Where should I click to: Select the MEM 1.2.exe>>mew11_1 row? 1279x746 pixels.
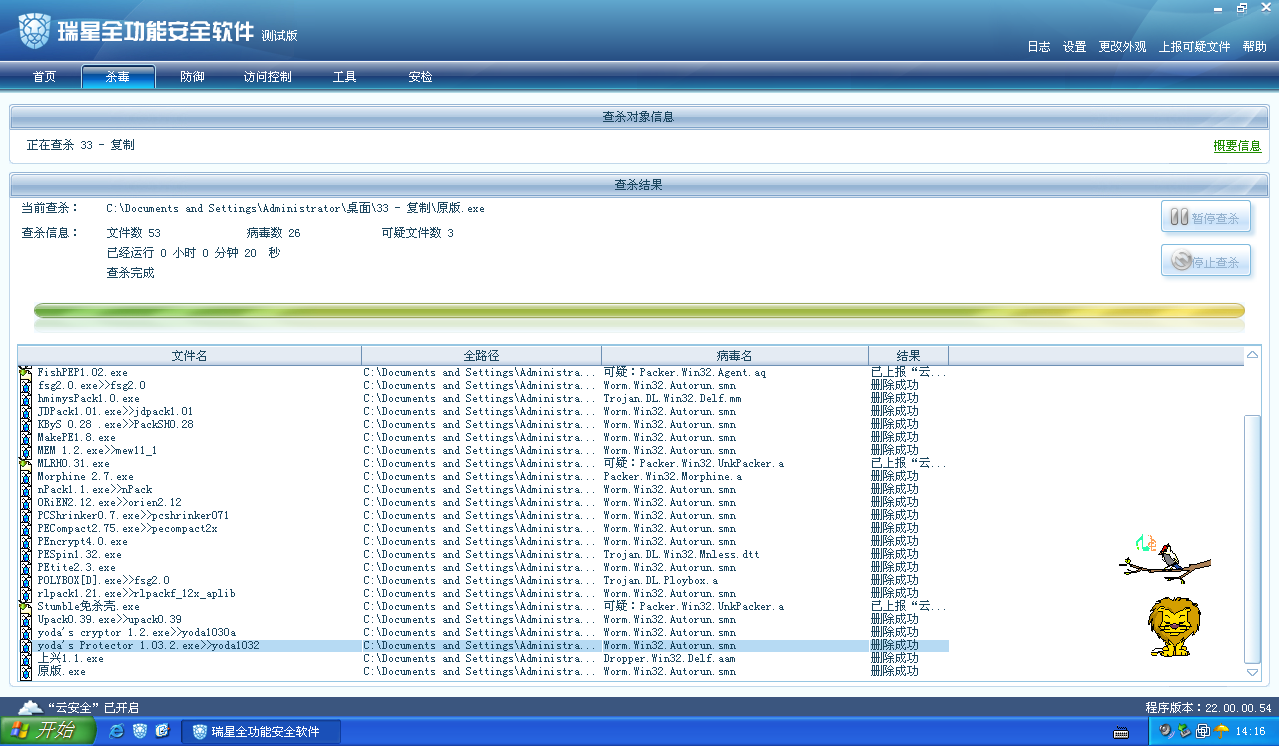pos(483,450)
